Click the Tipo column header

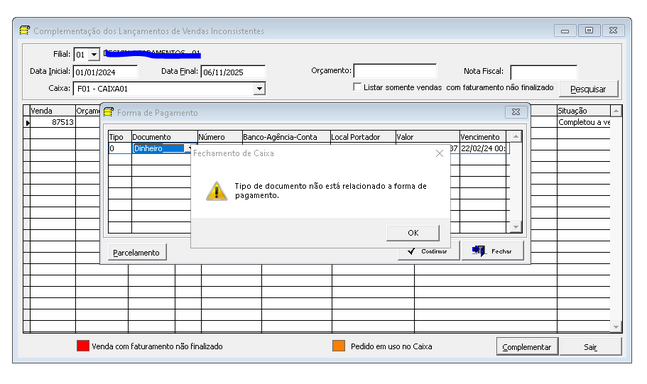coord(120,137)
